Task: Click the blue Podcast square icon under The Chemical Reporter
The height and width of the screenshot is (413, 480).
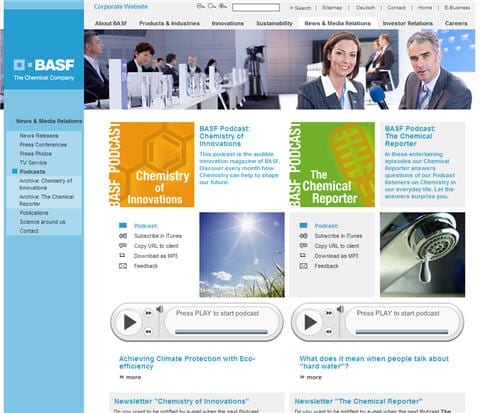Action: [303, 225]
